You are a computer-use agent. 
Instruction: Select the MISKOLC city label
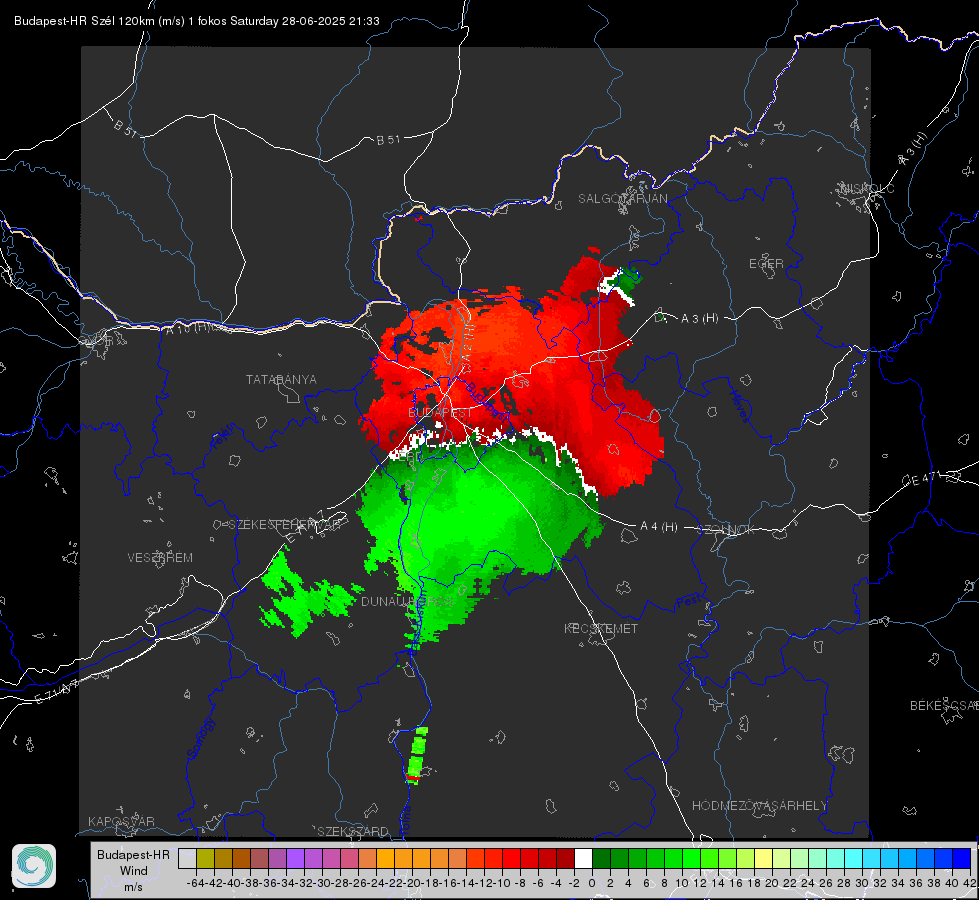[x=867, y=188]
